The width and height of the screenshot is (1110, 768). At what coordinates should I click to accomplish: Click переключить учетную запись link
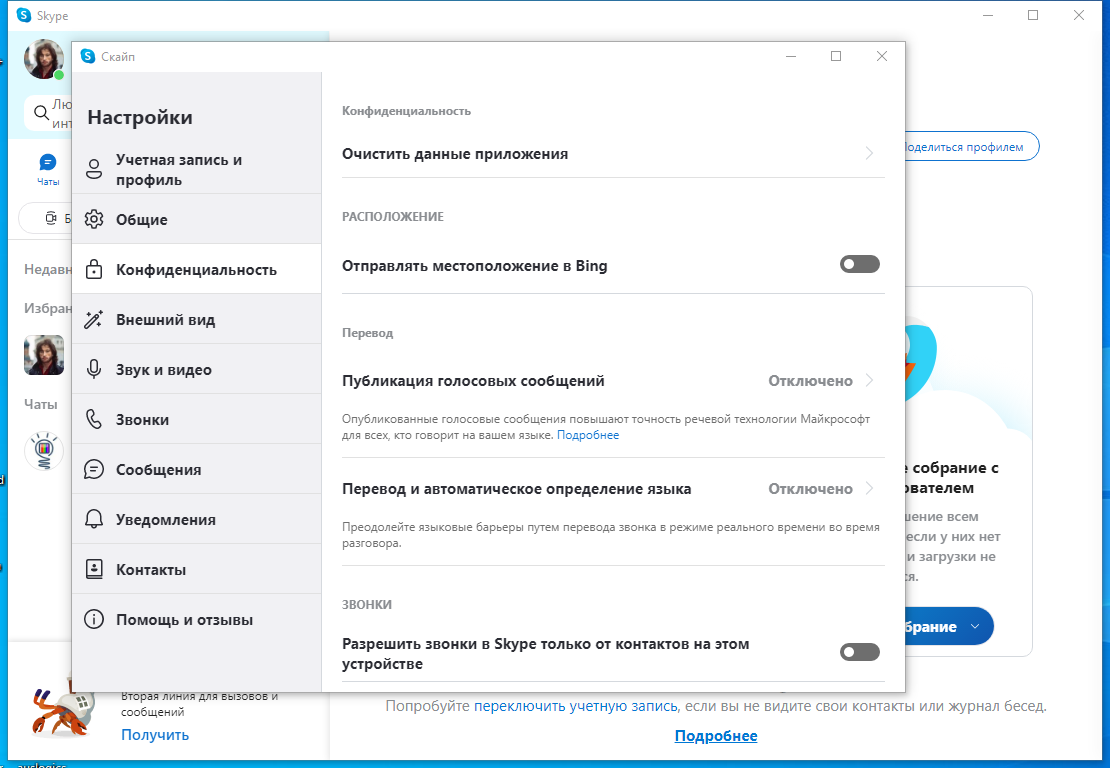(576, 706)
